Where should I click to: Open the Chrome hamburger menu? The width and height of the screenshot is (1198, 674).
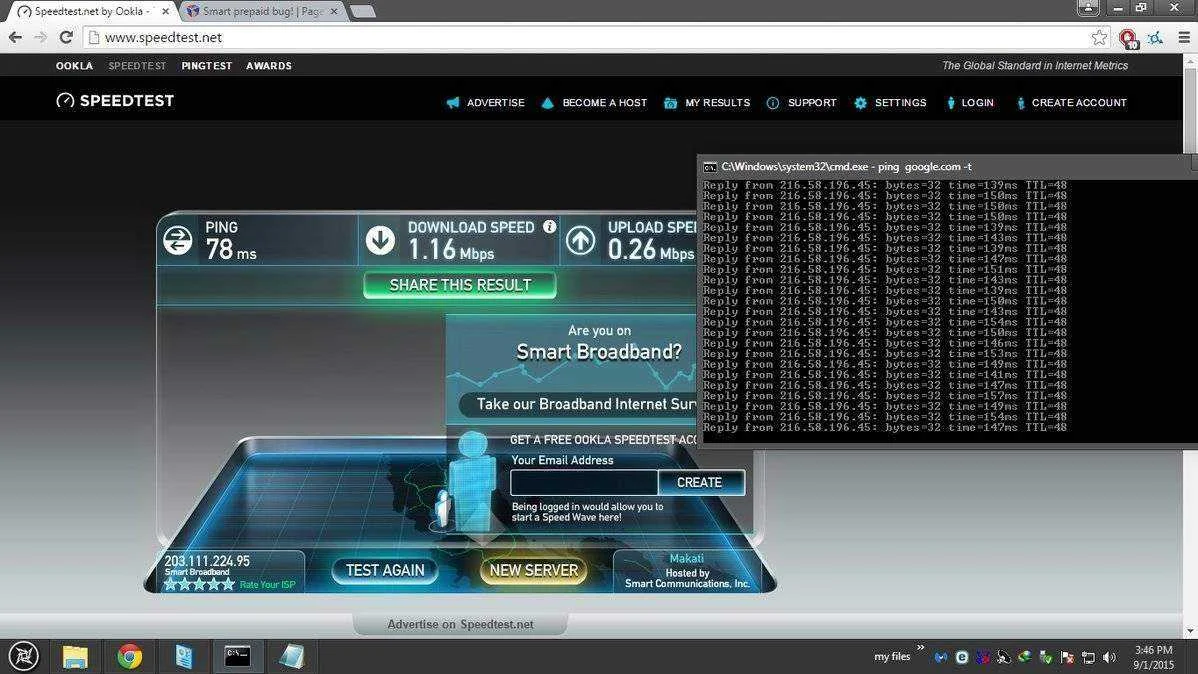[x=1183, y=37]
